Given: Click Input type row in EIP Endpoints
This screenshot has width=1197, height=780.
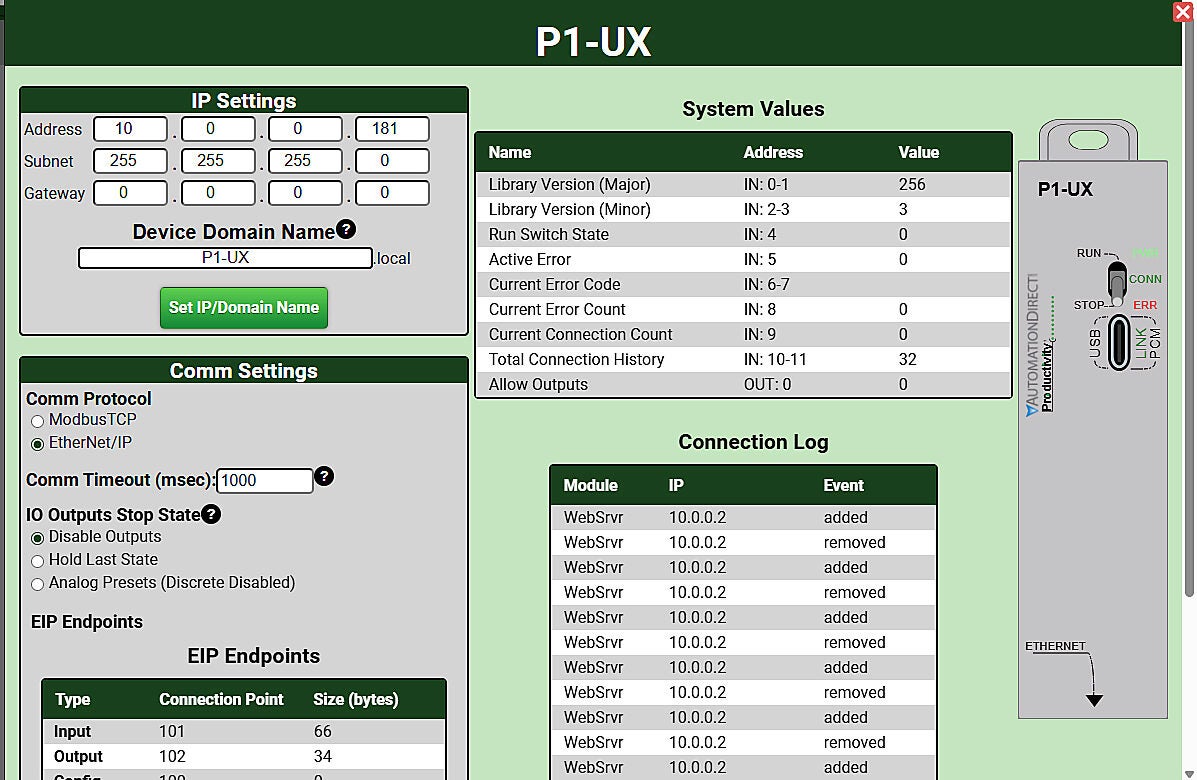Looking at the screenshot, I should (x=244, y=732).
